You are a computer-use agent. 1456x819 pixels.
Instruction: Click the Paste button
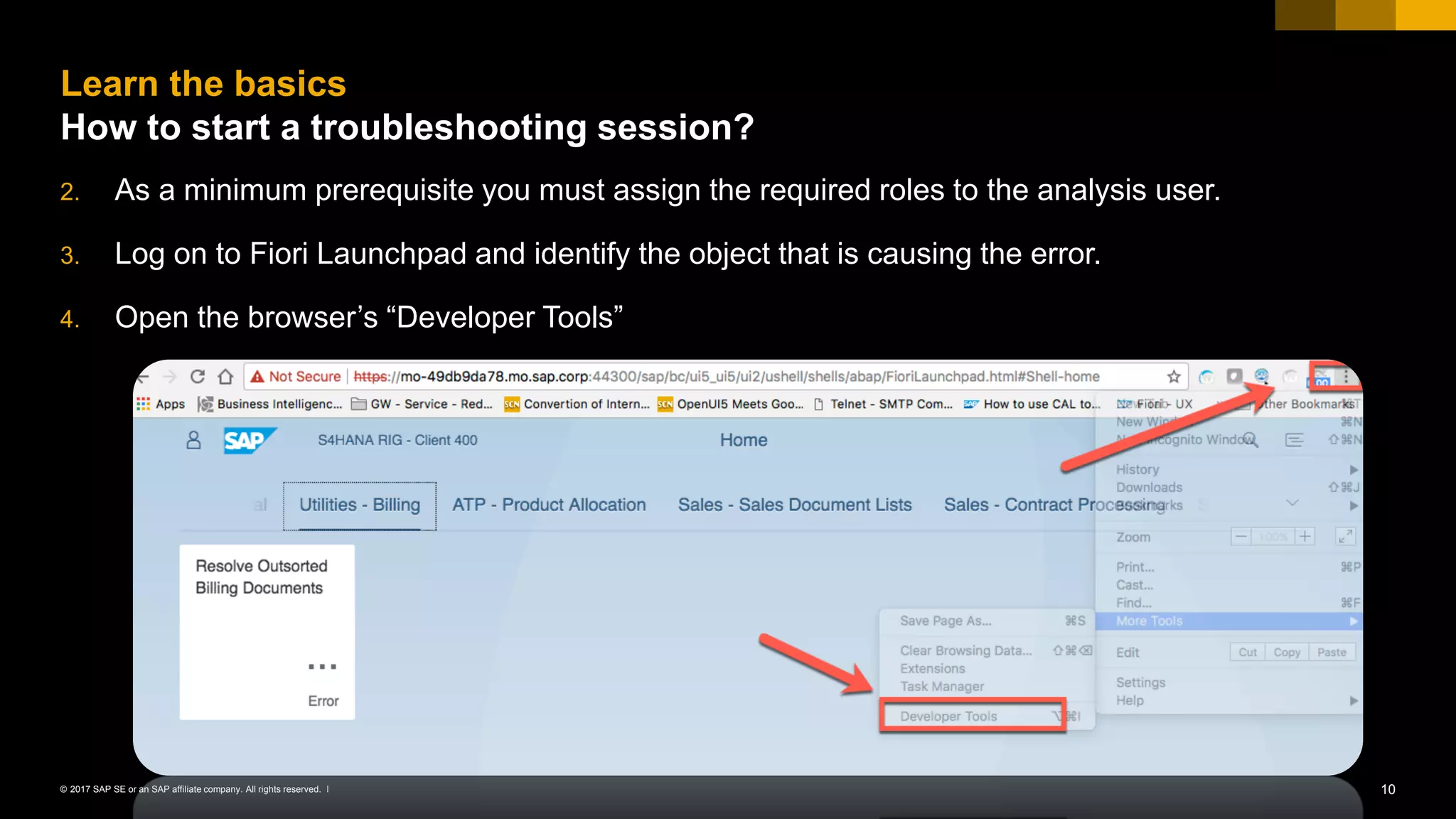pos(1332,653)
